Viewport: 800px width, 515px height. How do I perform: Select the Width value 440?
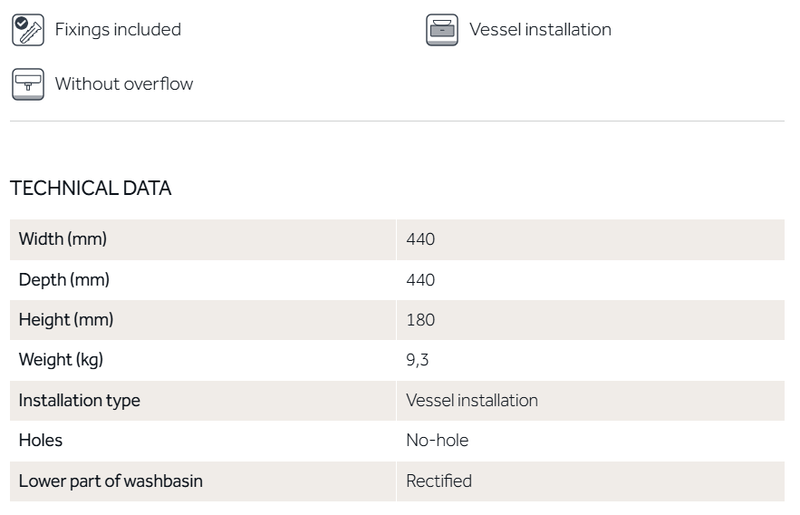[421, 240]
